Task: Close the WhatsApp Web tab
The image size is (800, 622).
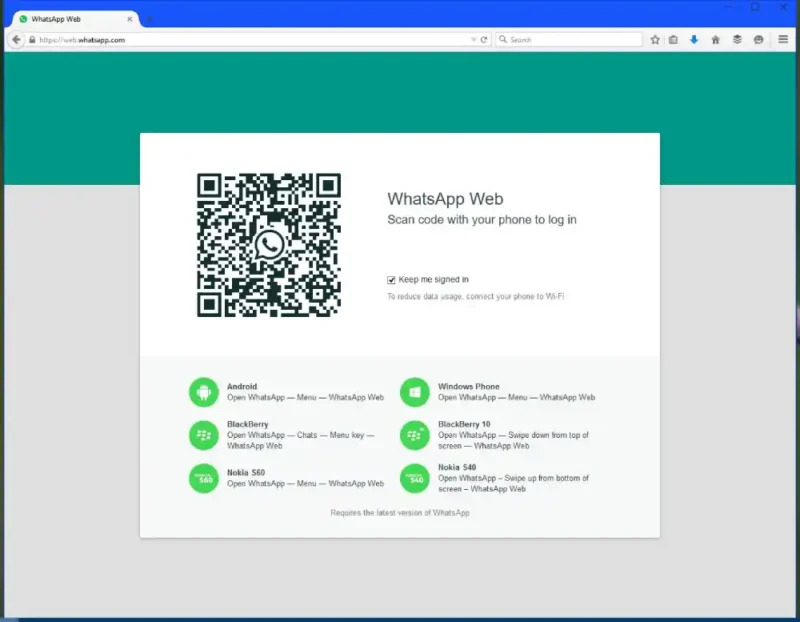Action: 130,19
